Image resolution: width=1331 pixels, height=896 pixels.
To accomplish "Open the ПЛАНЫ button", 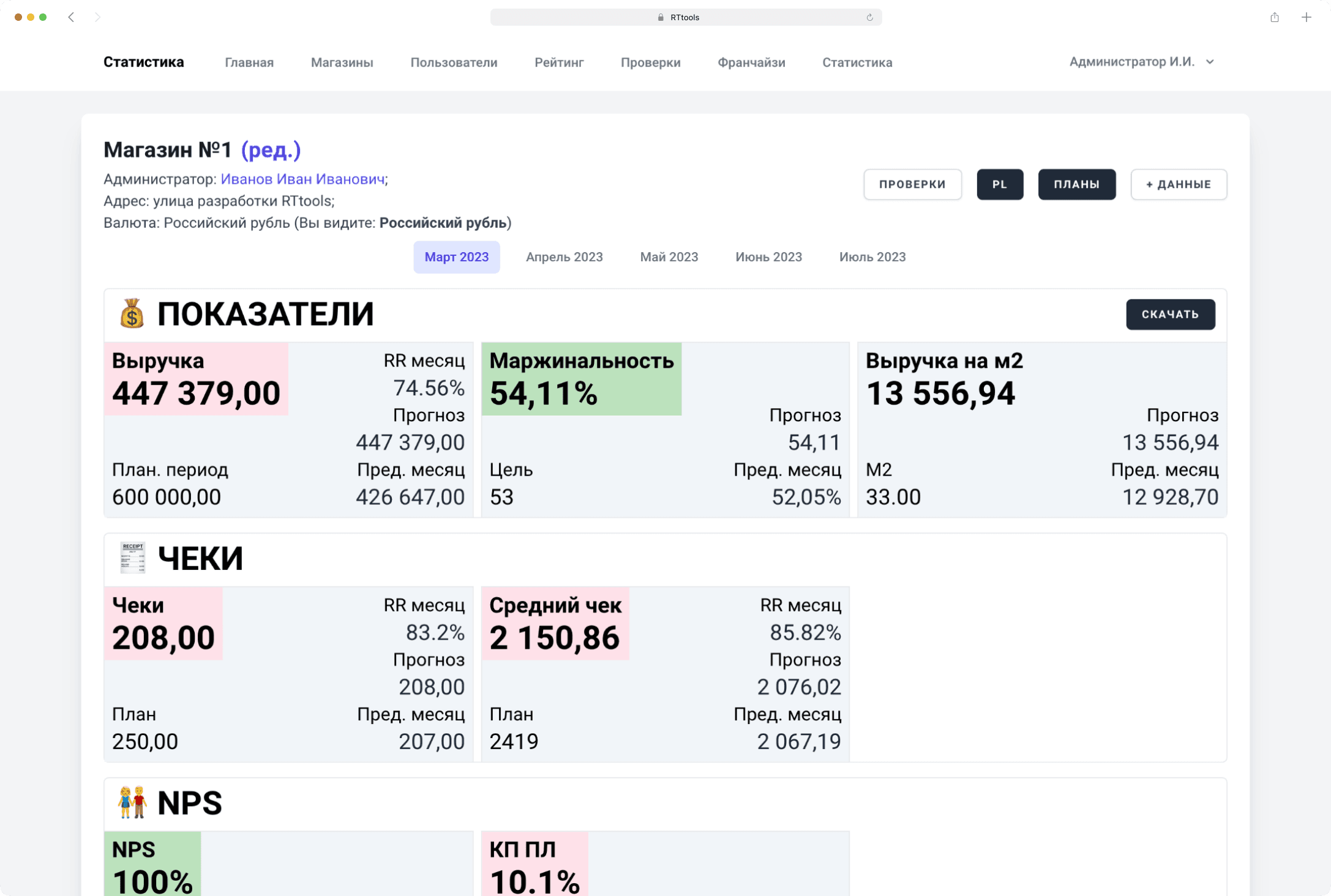I will 1076,184.
